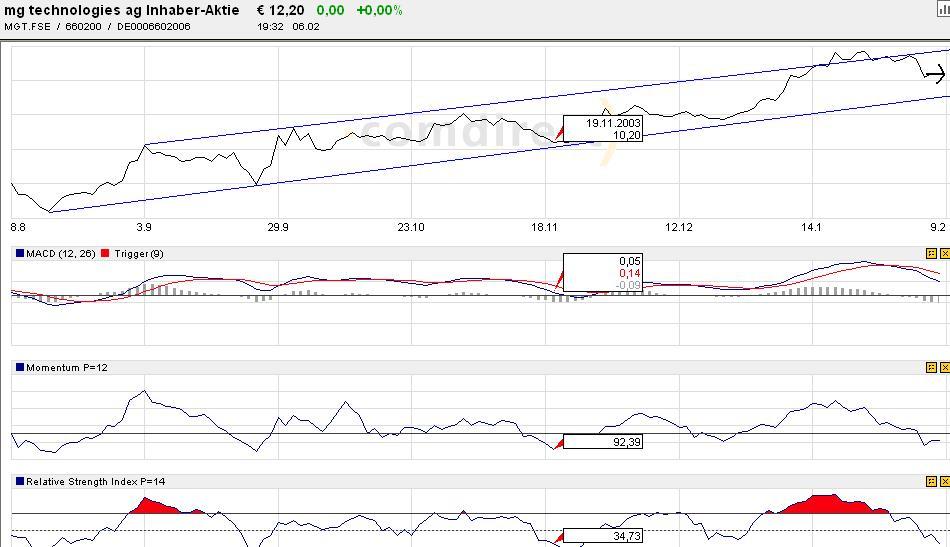Screen dimensions: 950x547
Task: Click the 9.2 date label on axis
Action: click(938, 227)
